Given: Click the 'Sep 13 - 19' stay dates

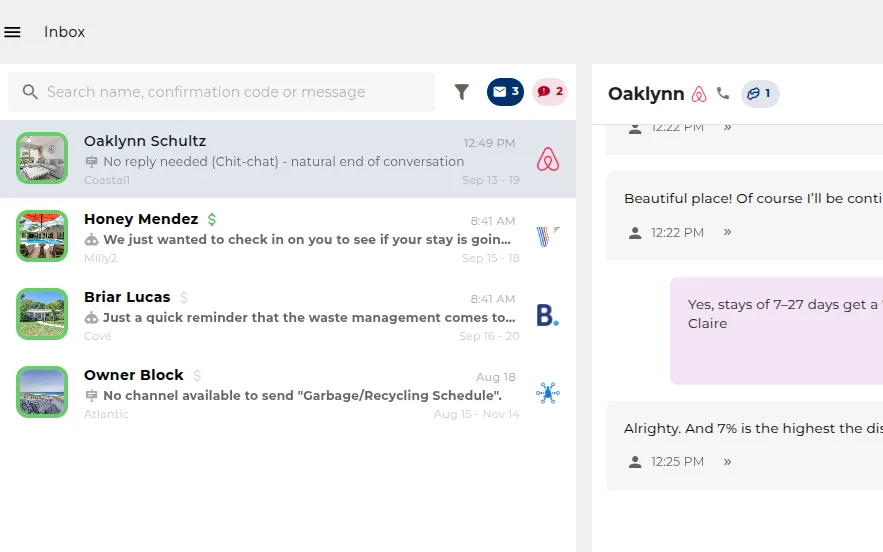Looking at the screenshot, I should (490, 180).
